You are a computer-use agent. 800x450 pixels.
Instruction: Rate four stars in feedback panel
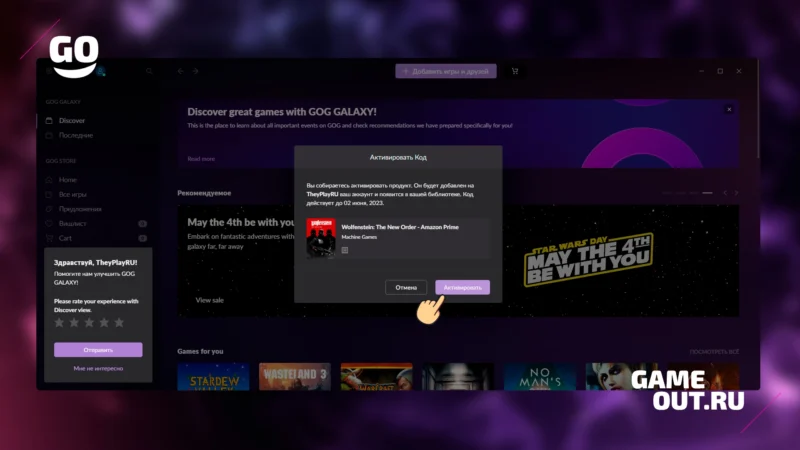point(104,322)
